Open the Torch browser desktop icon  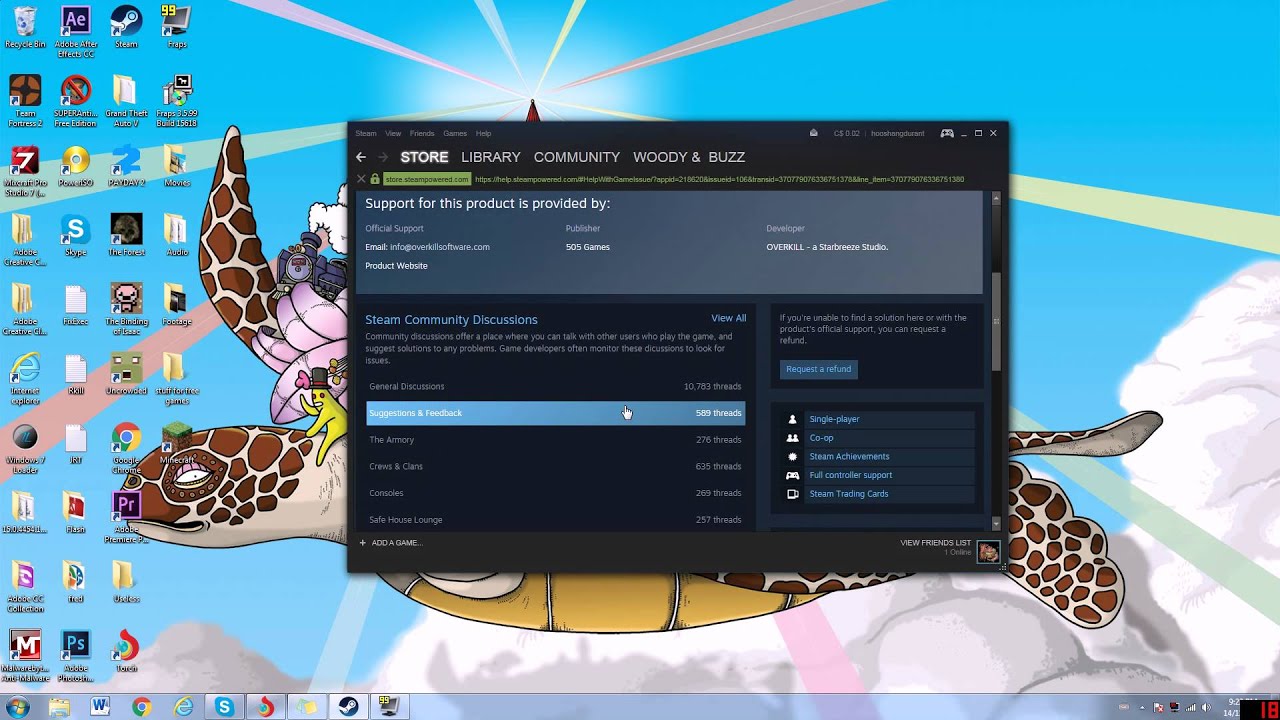[x=126, y=650]
